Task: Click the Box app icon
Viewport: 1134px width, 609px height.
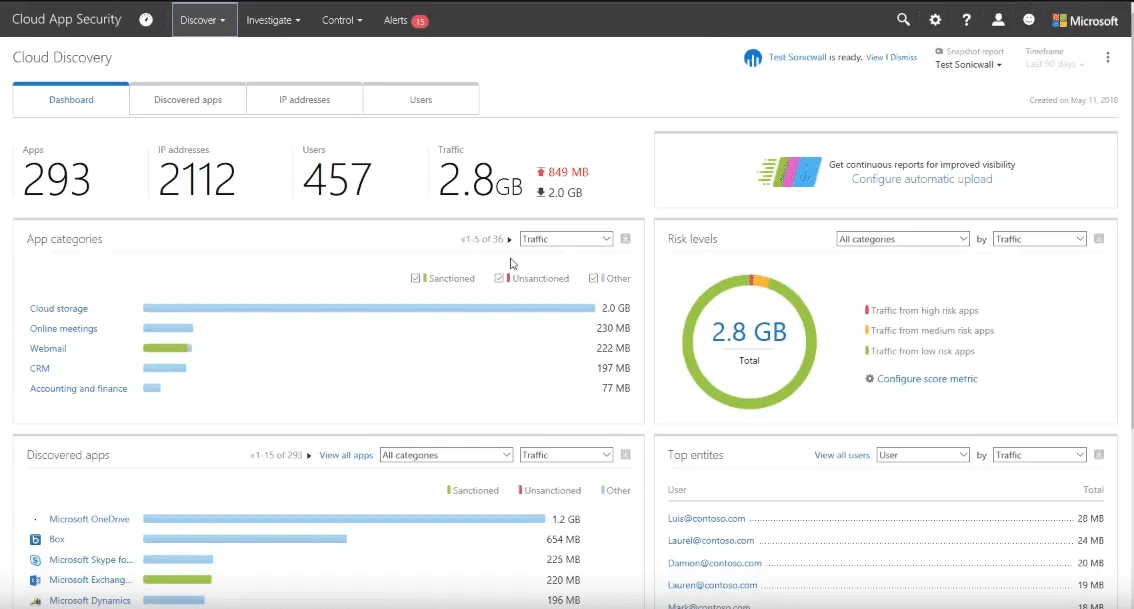Action: click(35, 540)
